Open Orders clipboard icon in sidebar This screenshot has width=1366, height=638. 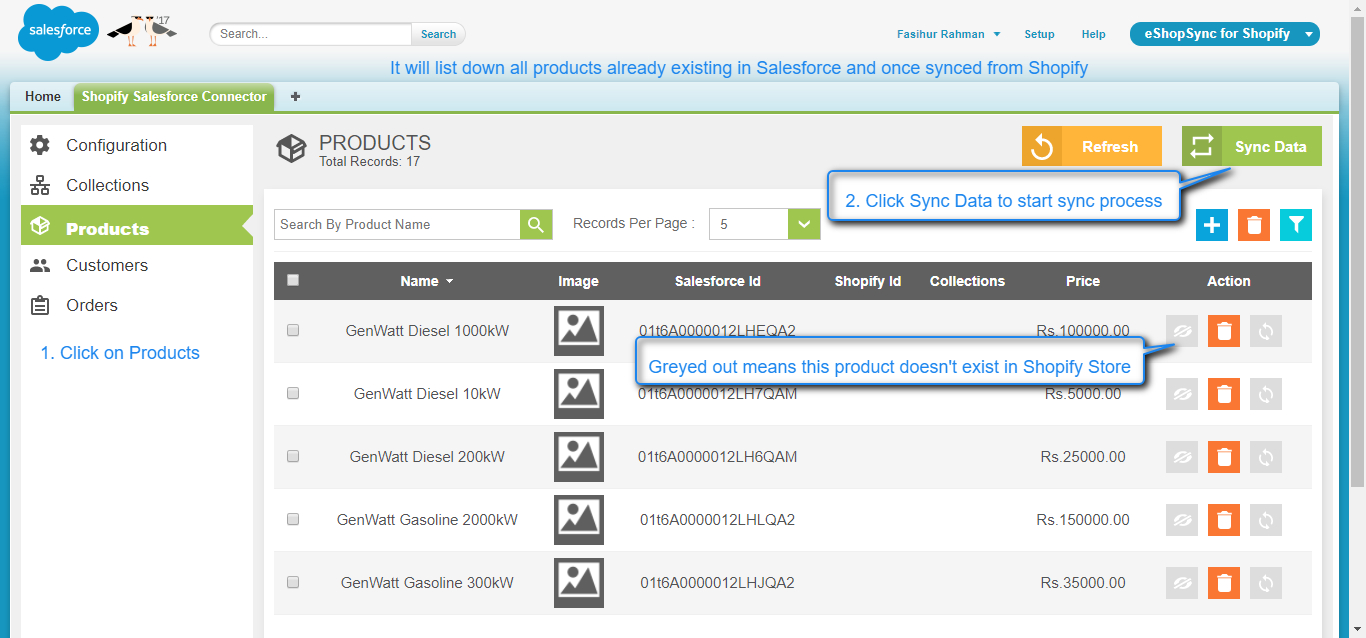(40, 305)
